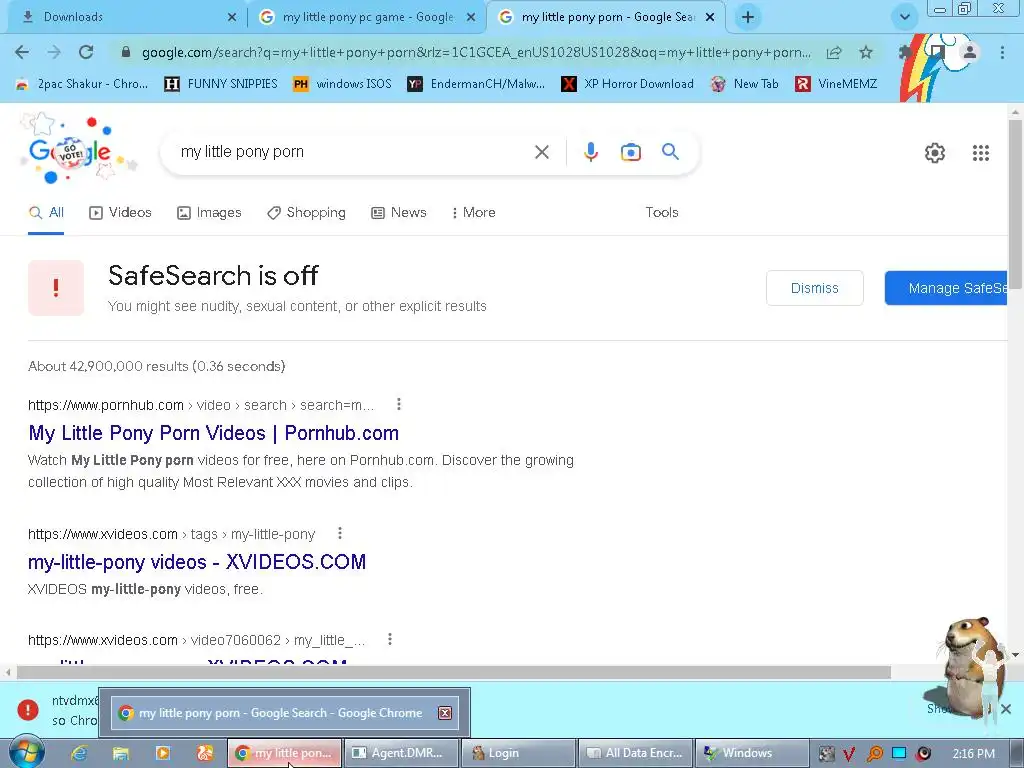This screenshot has width=1024, height=768.
Task: Switch to the Login taskbar window
Action: [518, 753]
